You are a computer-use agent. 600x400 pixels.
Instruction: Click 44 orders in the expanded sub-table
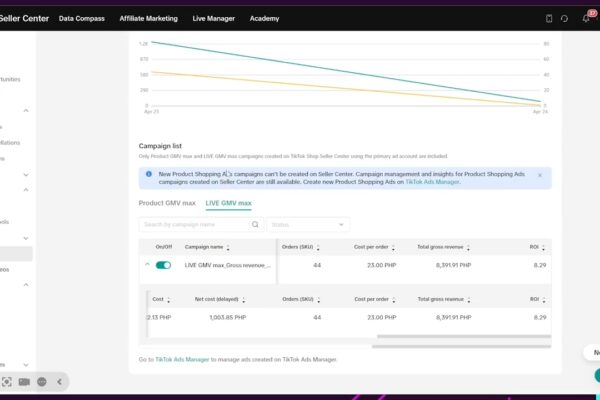tap(317, 317)
